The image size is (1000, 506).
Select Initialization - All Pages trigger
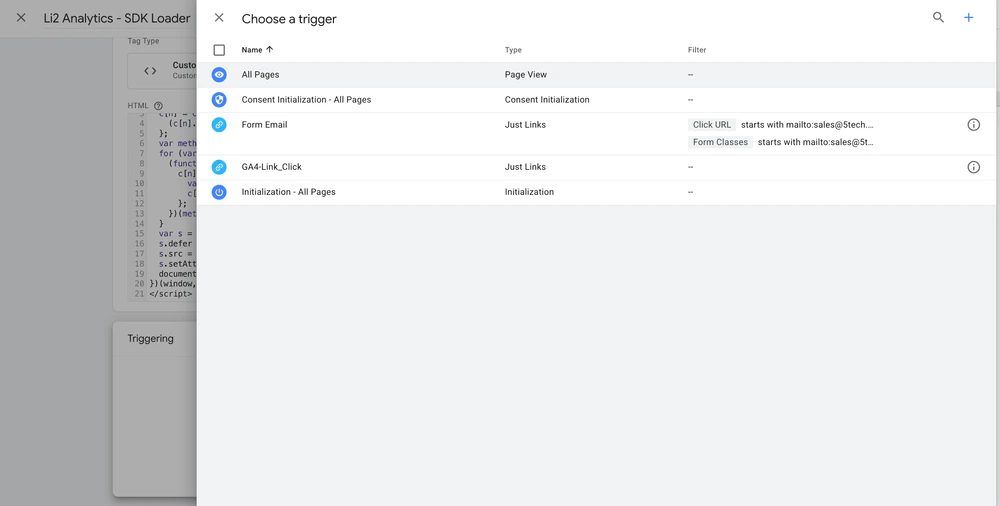596,192
